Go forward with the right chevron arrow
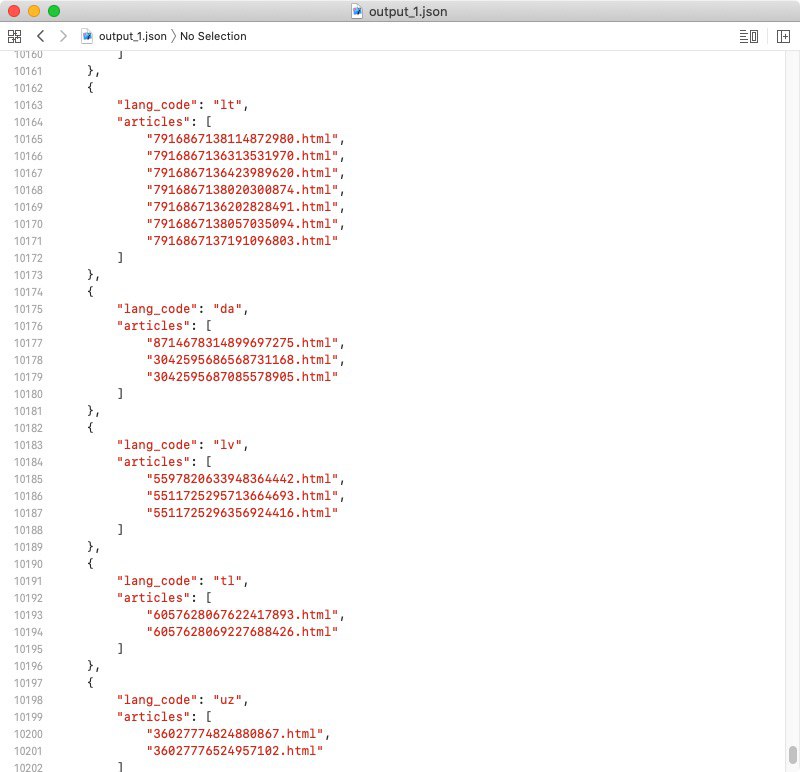Image resolution: width=800 pixels, height=772 pixels. (63, 36)
